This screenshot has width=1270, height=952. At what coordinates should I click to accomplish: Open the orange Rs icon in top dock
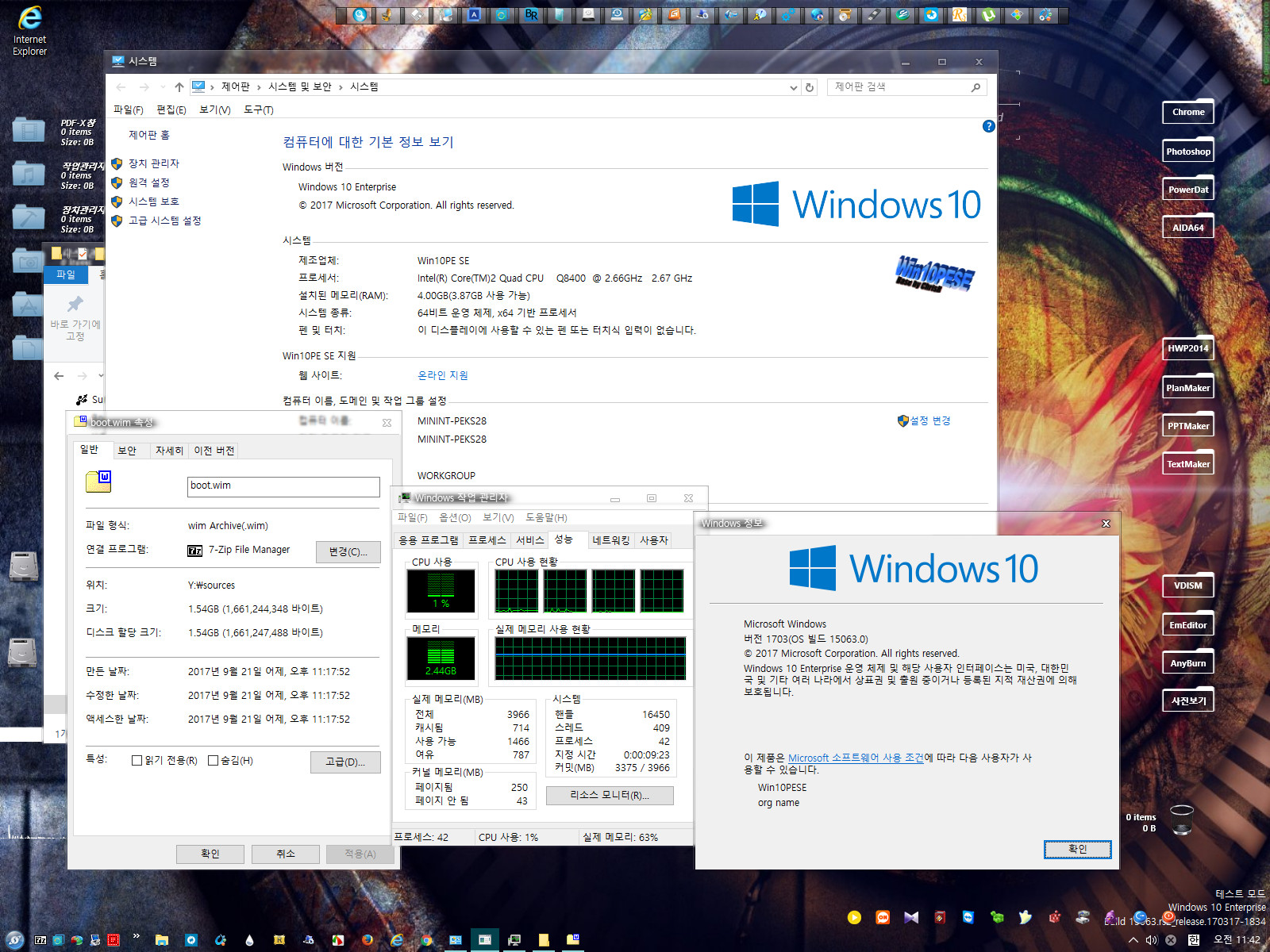pyautogui.click(x=958, y=14)
